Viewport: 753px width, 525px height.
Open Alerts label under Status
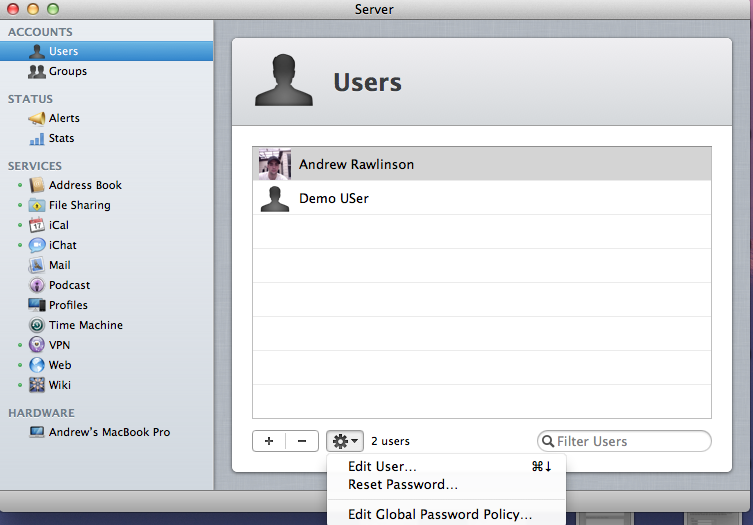pyautogui.click(x=64, y=118)
